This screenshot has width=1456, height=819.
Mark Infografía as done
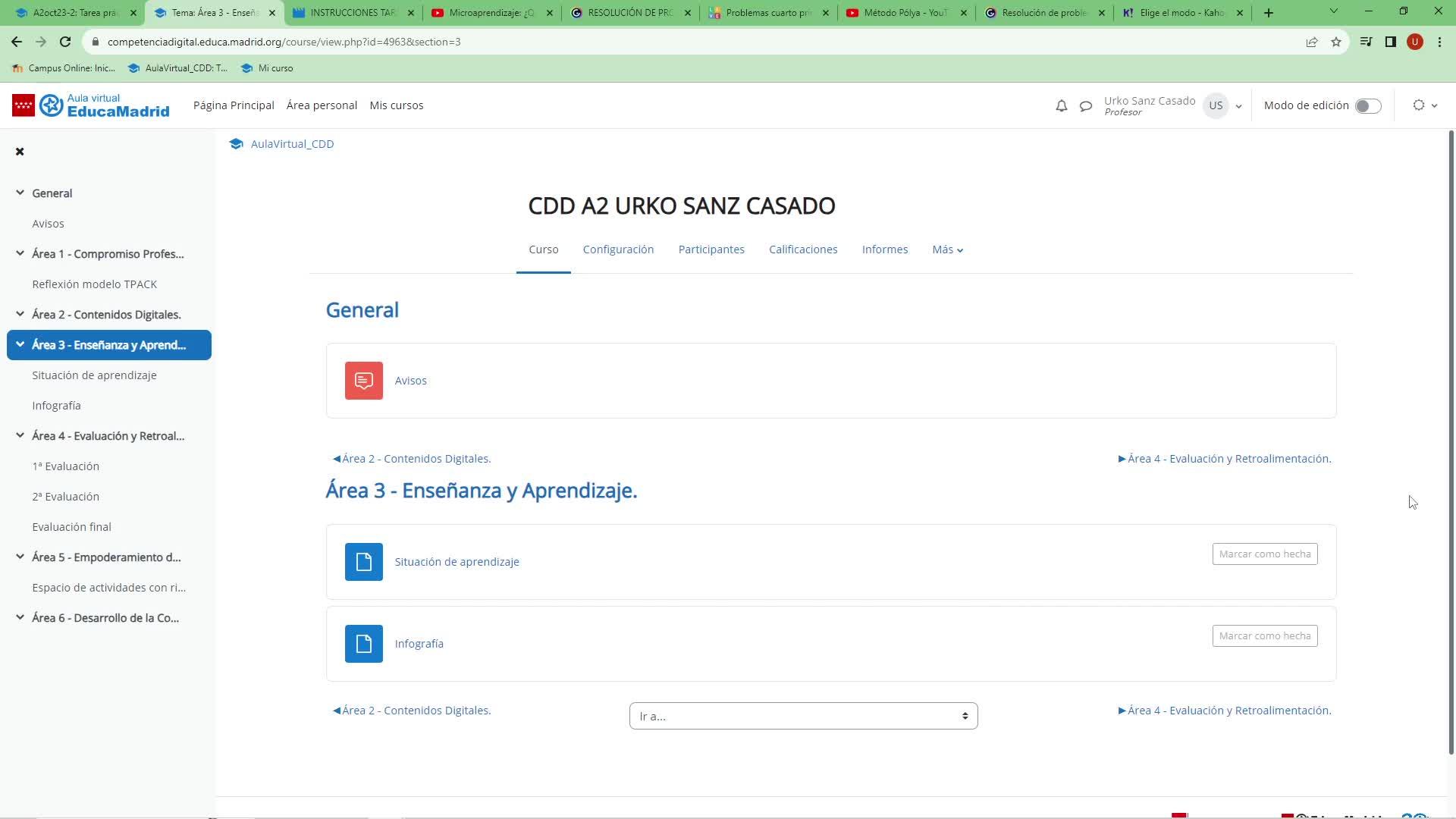tap(1264, 636)
